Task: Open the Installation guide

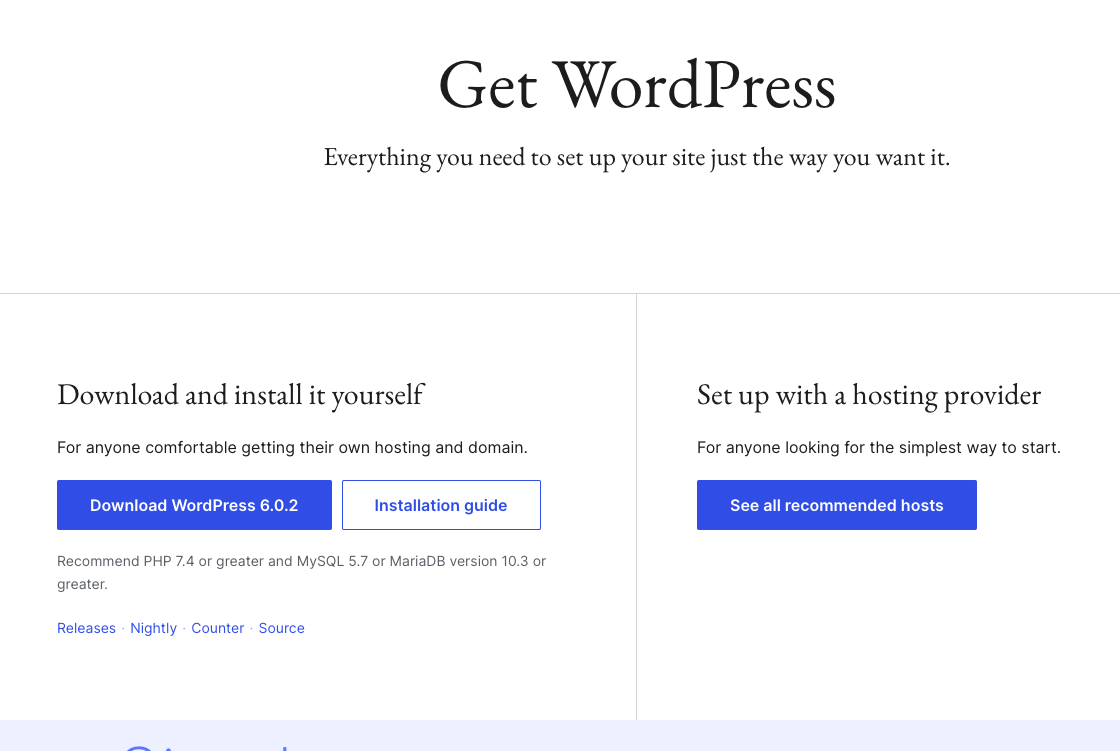Action: pyautogui.click(x=441, y=505)
